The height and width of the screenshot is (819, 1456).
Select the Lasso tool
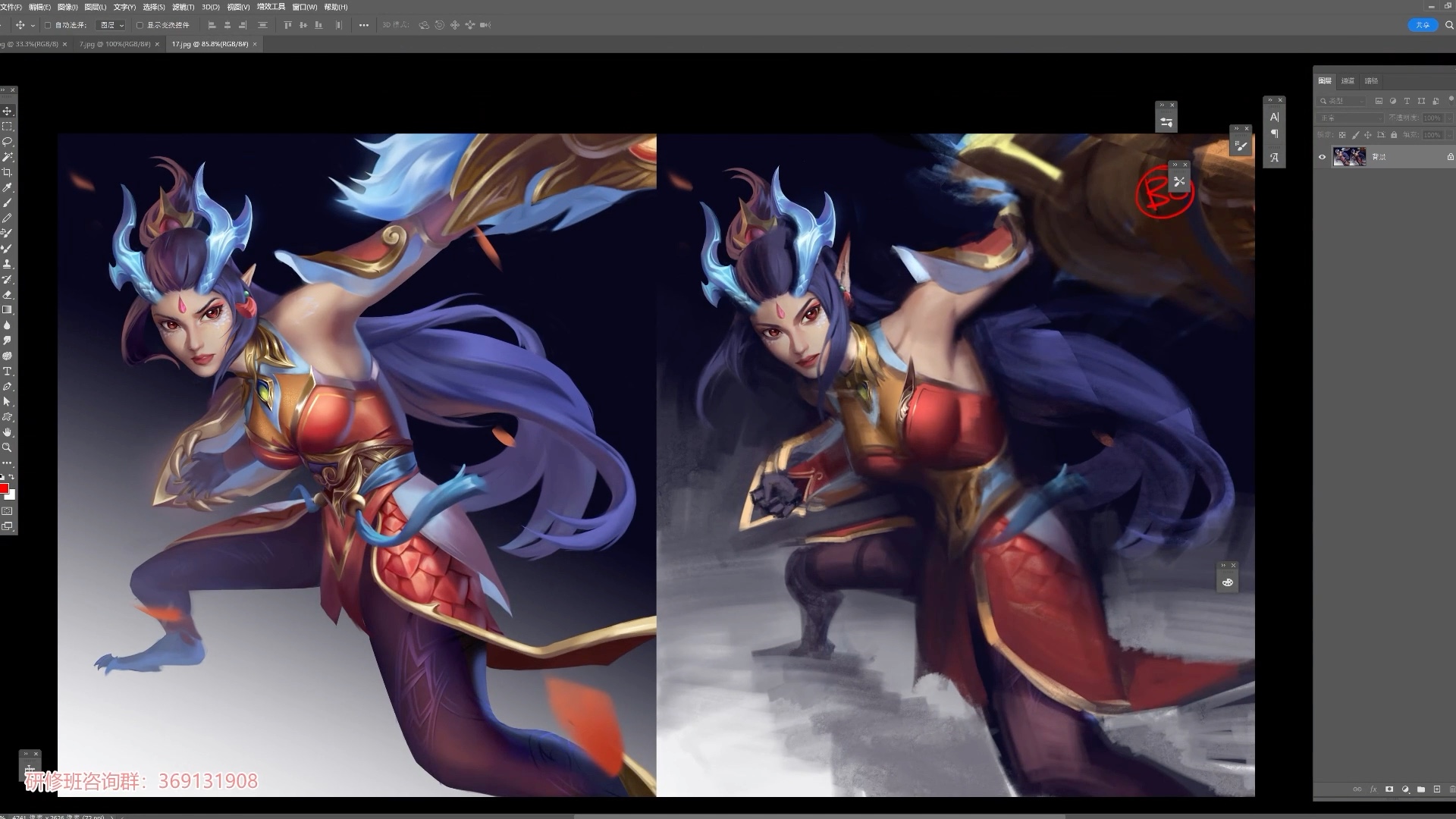[8, 142]
